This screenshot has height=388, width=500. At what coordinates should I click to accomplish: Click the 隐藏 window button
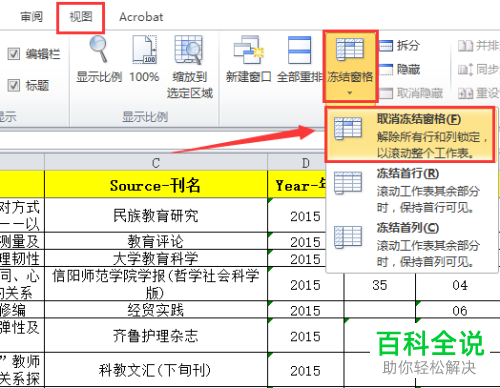pos(399,70)
